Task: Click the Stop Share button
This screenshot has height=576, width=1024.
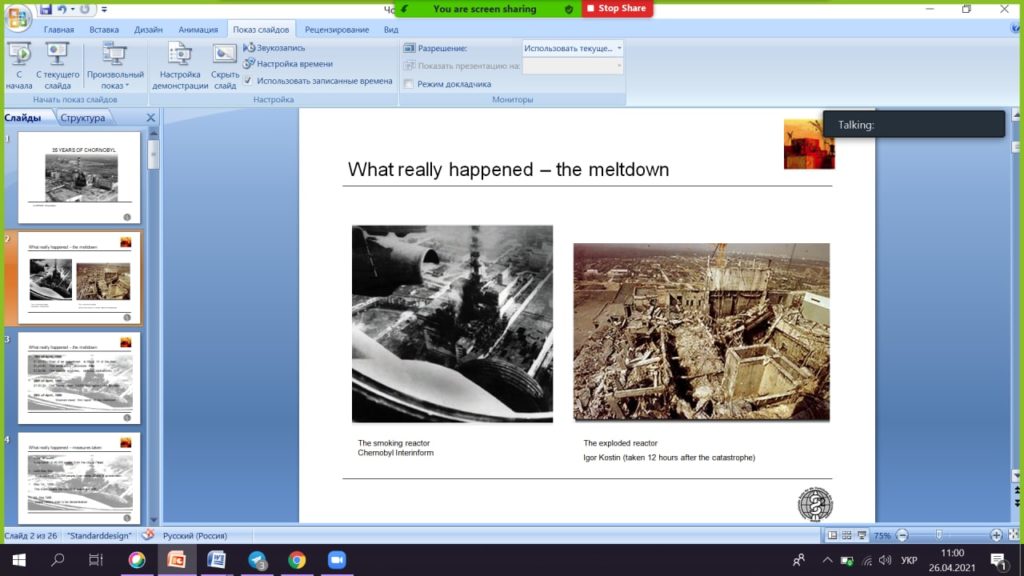Action: pos(617,8)
